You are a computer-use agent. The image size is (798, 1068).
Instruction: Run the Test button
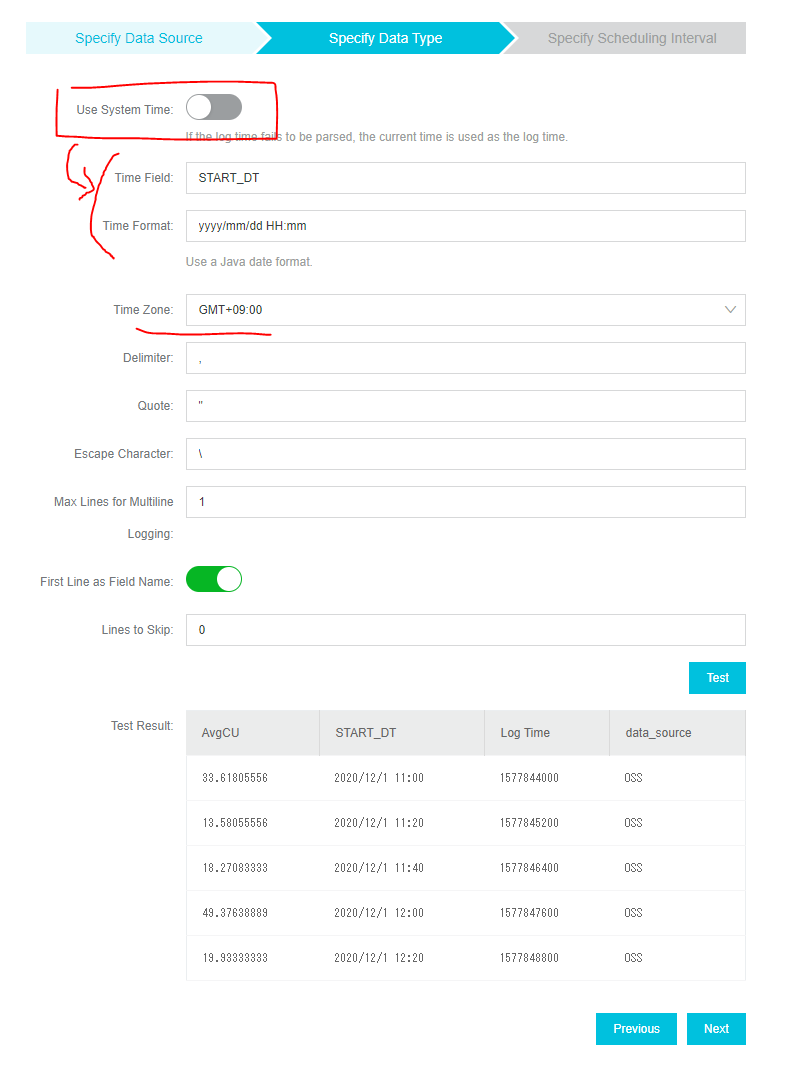718,678
